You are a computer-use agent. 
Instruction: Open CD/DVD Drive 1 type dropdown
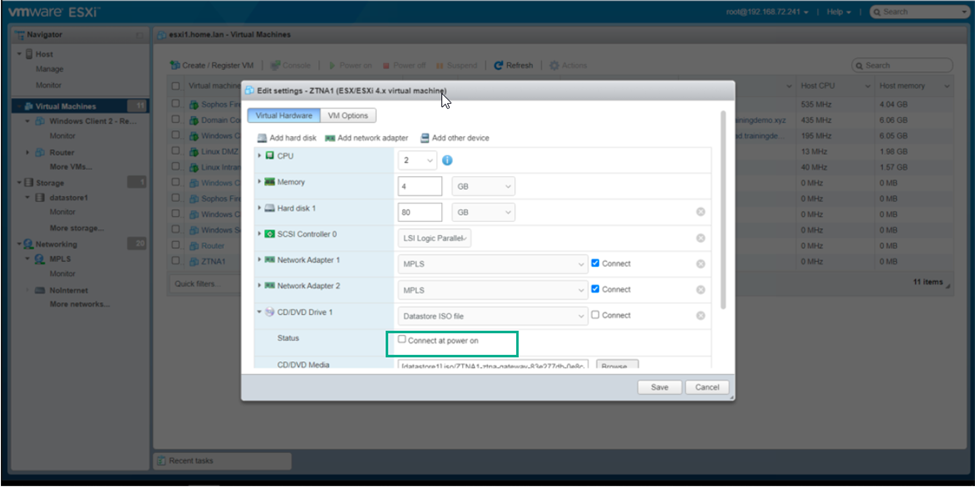point(492,316)
